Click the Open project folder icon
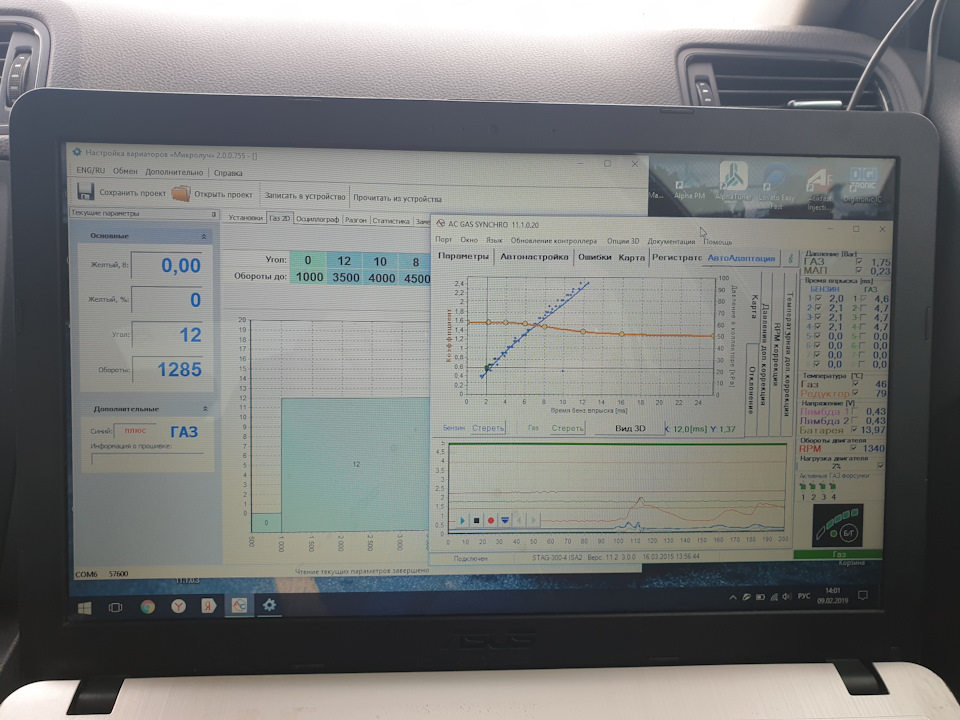 coord(181,193)
